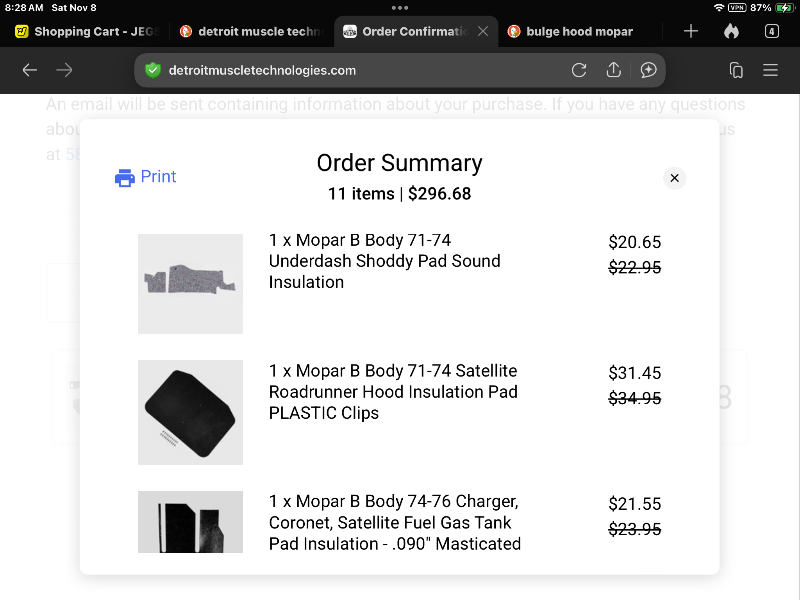Open the AI chat assistant icon

tap(648, 70)
